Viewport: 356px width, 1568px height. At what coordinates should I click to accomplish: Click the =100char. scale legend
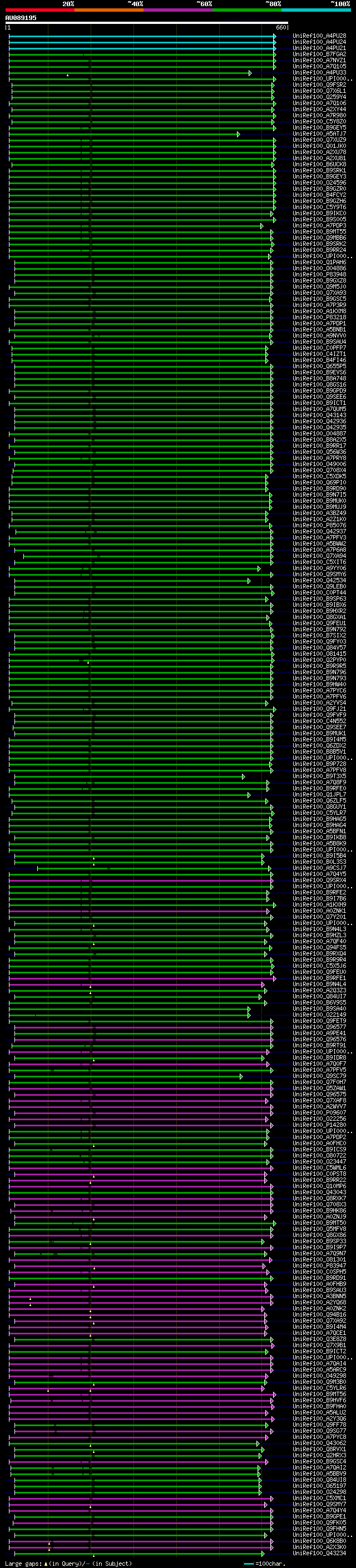coord(264,1564)
